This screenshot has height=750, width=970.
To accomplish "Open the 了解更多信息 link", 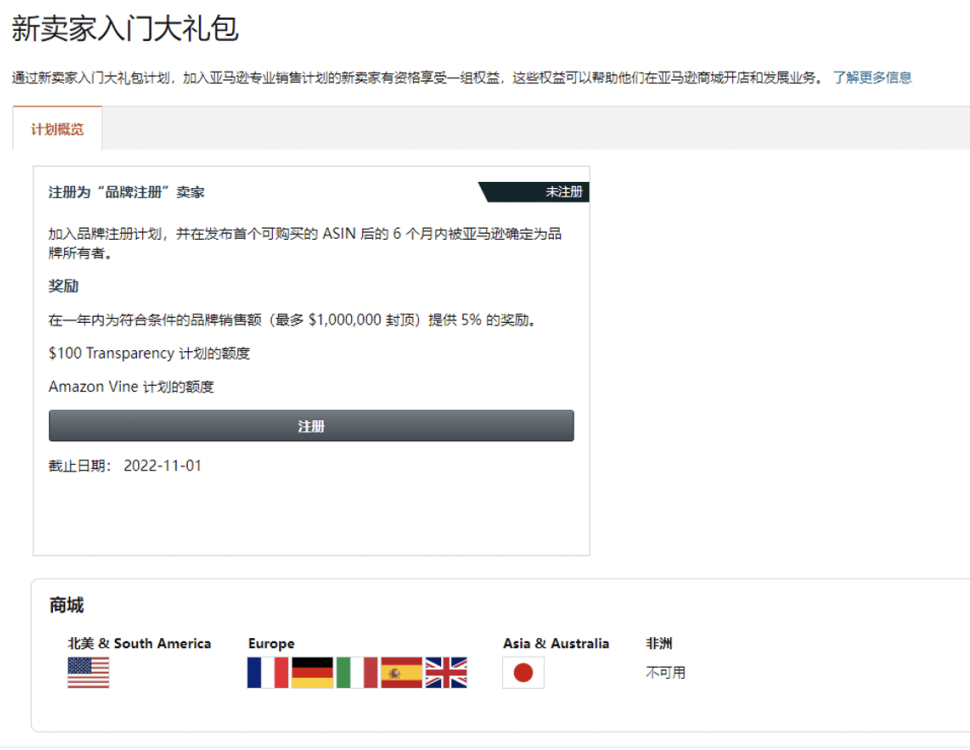I will click(x=872, y=77).
